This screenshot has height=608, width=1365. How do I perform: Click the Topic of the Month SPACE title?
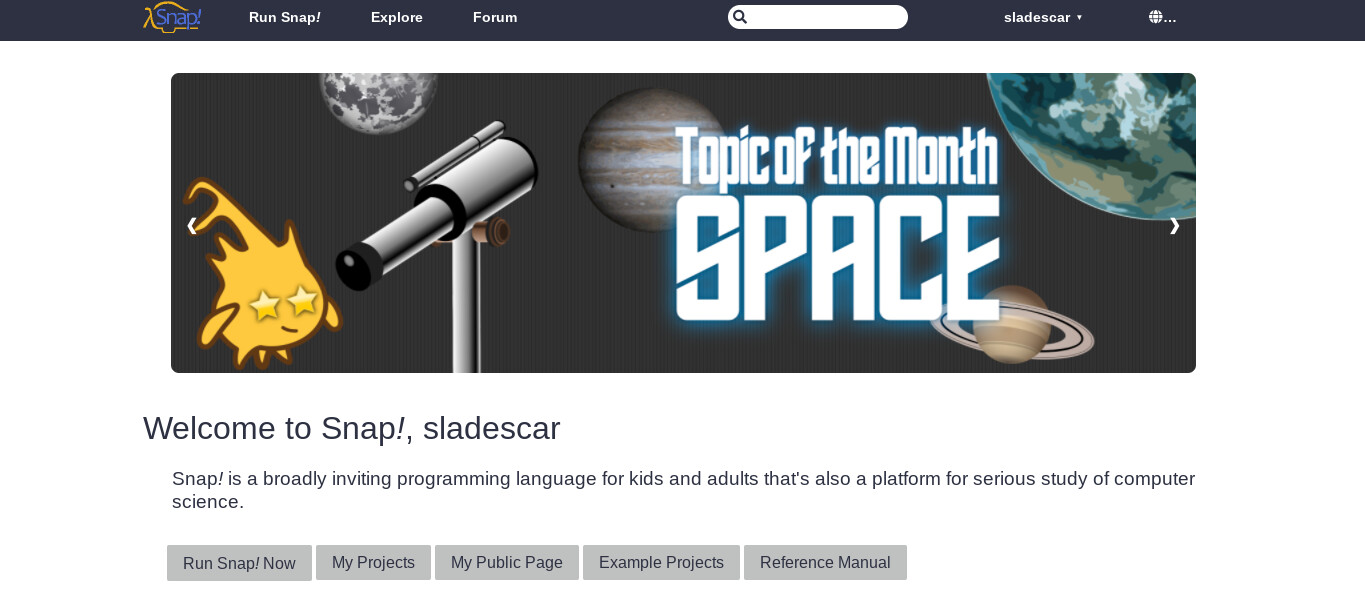tap(838, 225)
